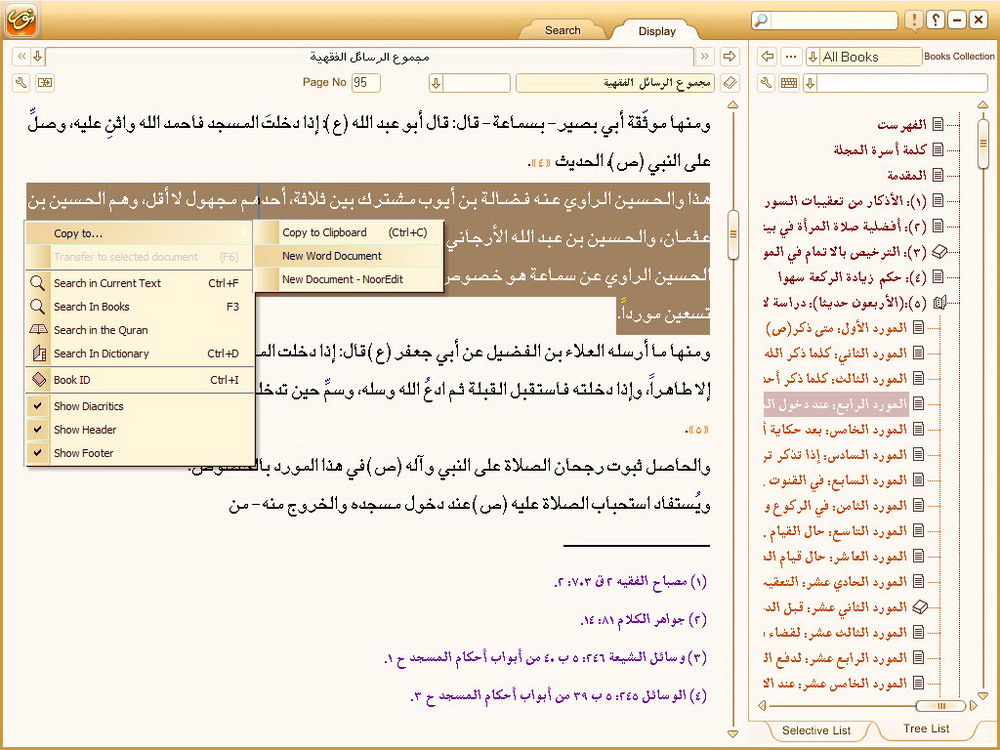Viewport: 1000px width, 750px height.
Task: Open the on-screen keyboard icon
Action: [x=790, y=83]
